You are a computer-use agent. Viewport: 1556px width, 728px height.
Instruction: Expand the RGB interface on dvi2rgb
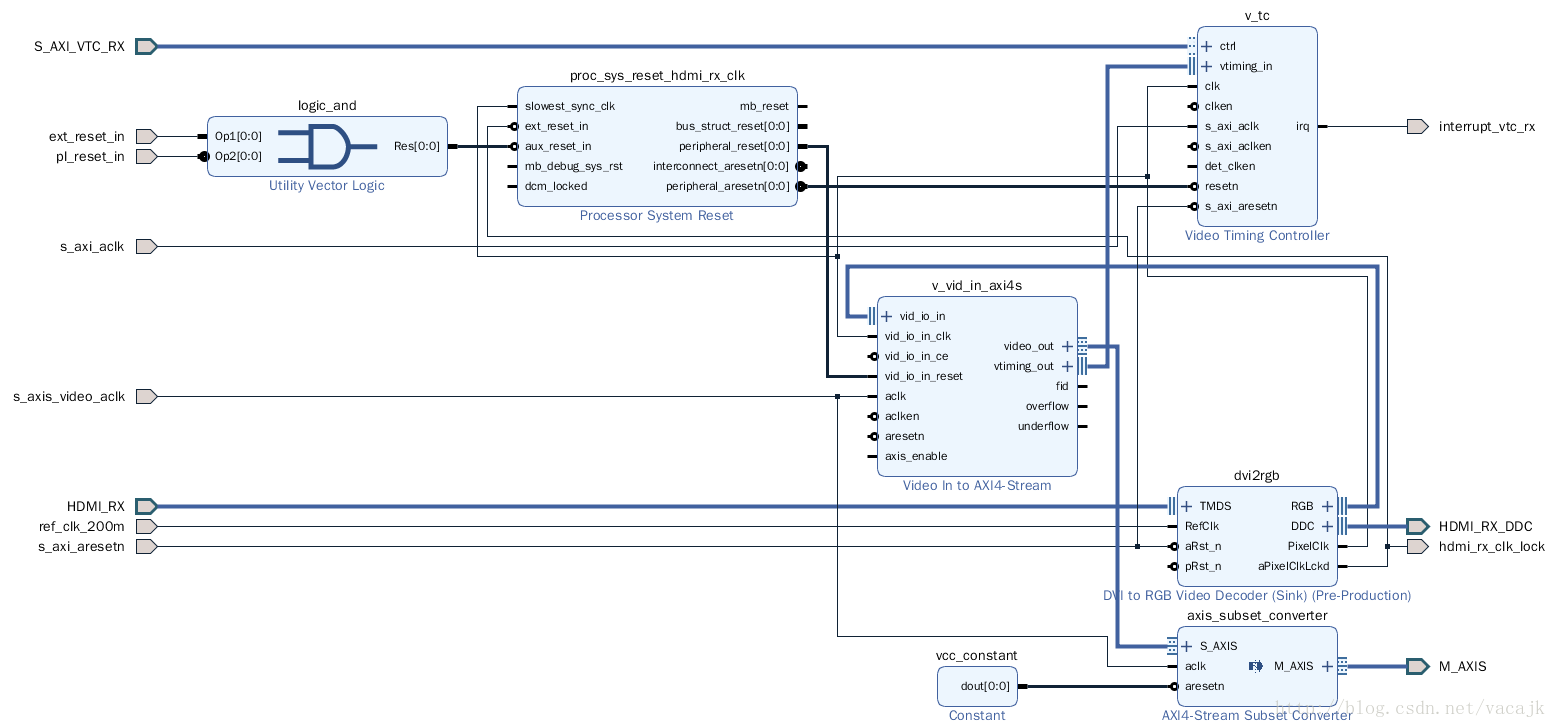pyautogui.click(x=1327, y=506)
